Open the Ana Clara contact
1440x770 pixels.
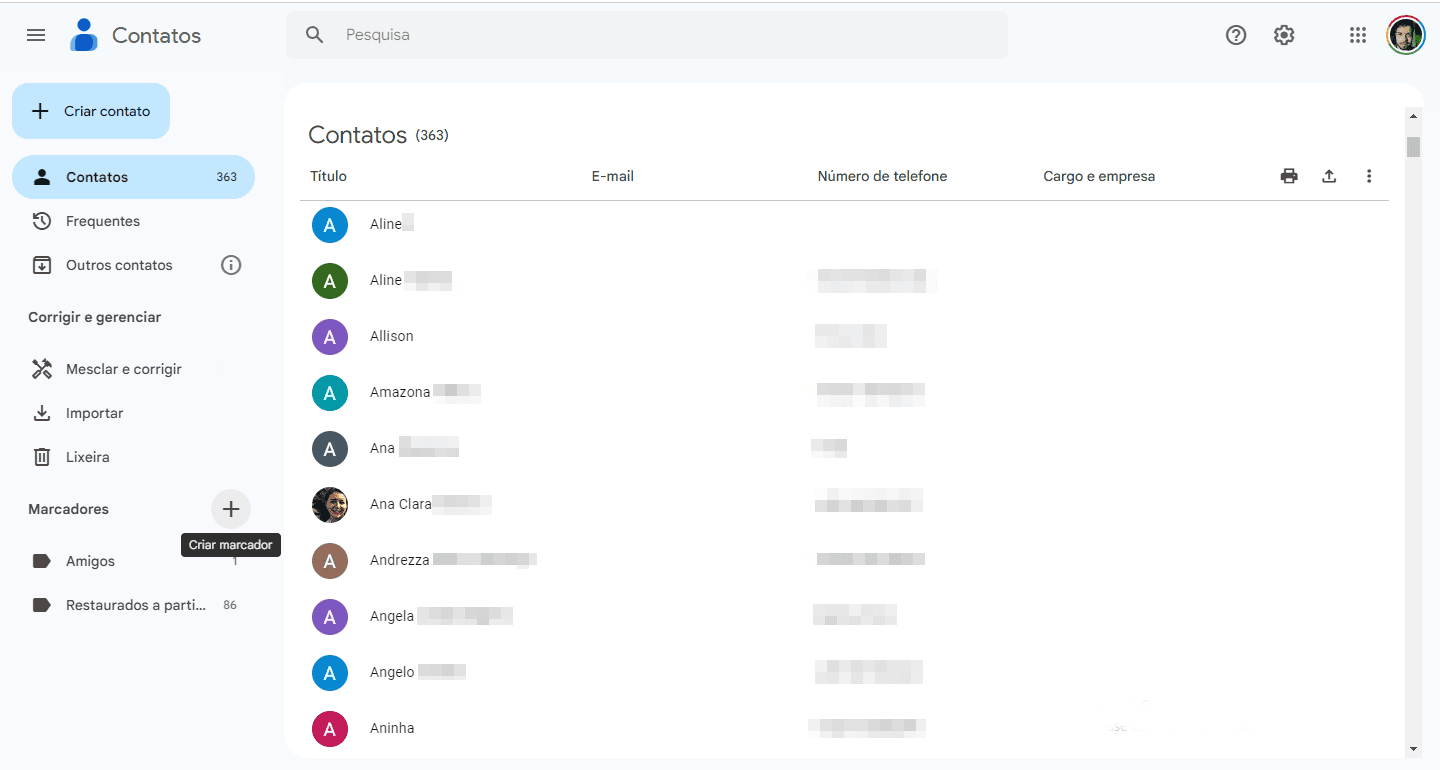click(844, 504)
